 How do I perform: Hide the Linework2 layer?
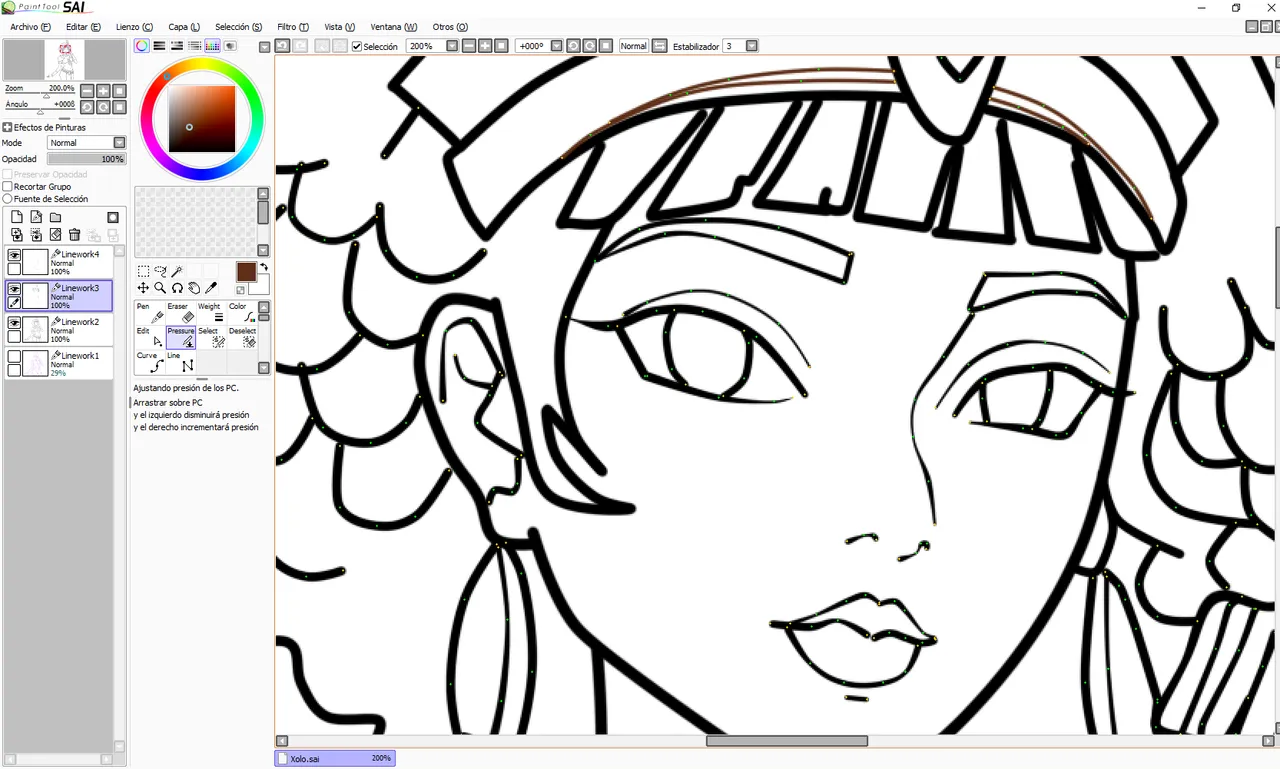[14, 323]
